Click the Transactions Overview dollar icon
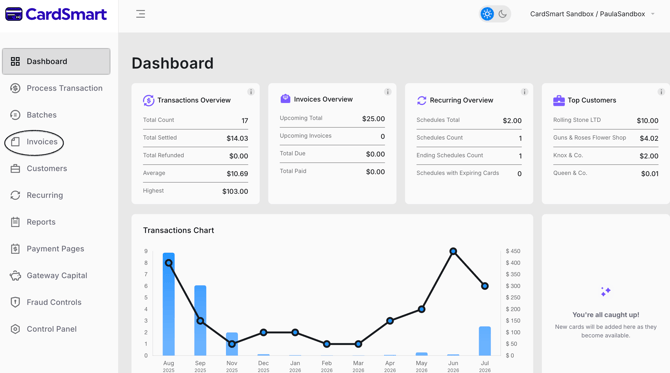This screenshot has width=670, height=373. pos(148,100)
